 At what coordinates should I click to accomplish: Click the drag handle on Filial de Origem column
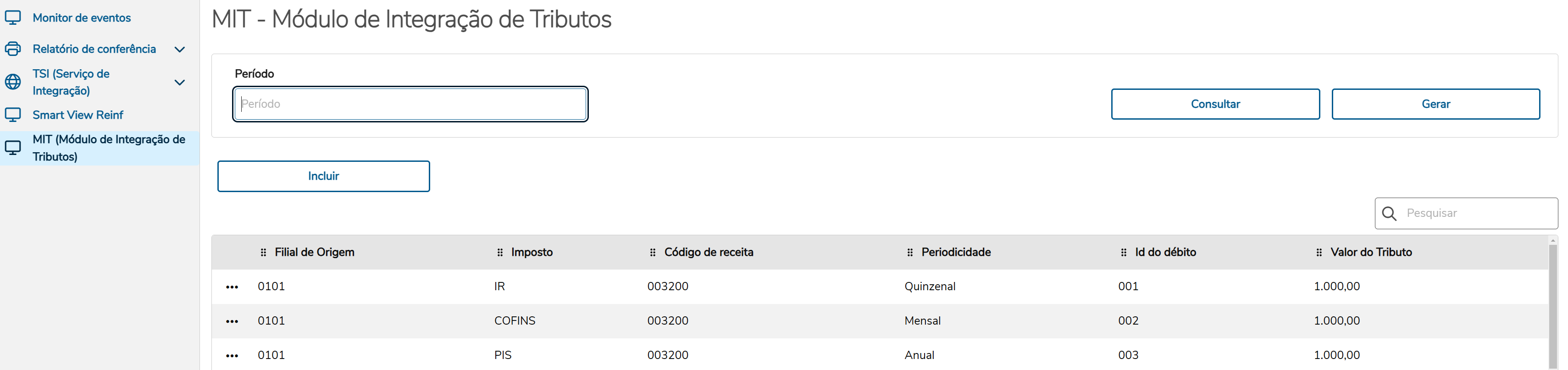click(x=264, y=253)
